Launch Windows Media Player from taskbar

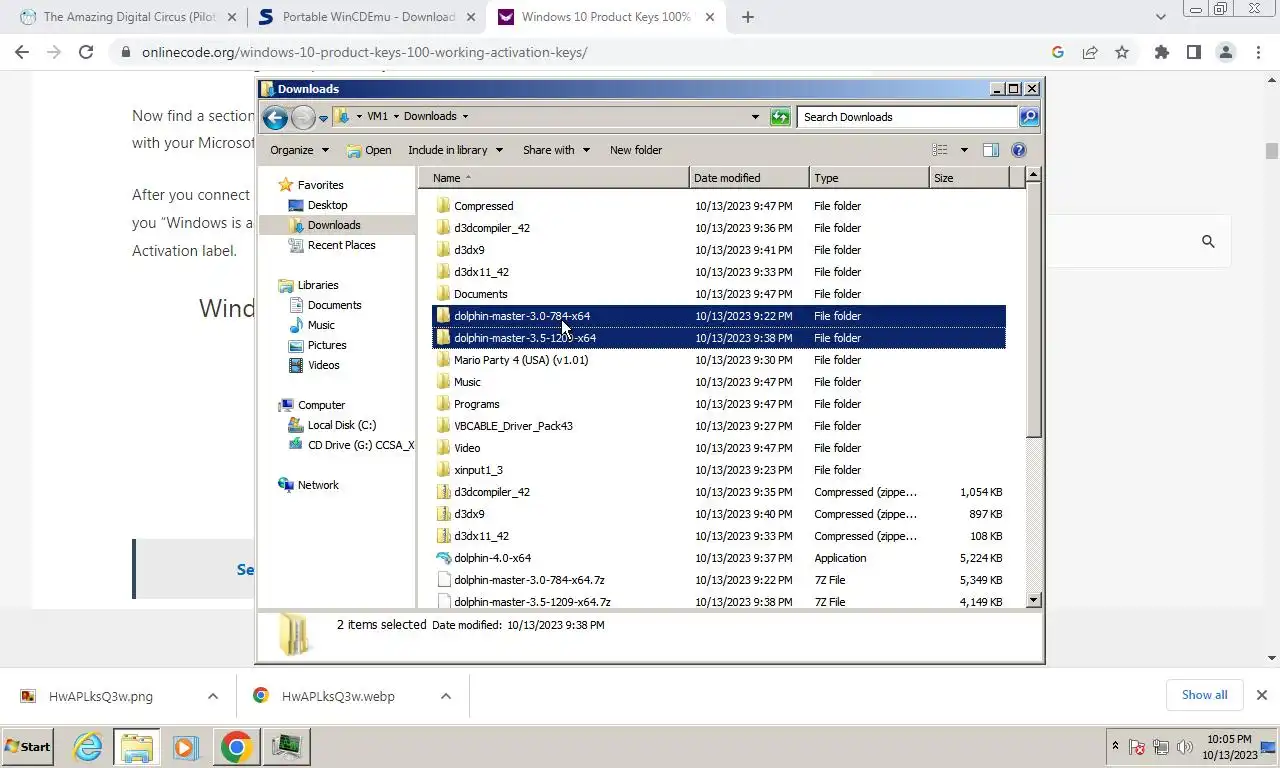[185, 747]
